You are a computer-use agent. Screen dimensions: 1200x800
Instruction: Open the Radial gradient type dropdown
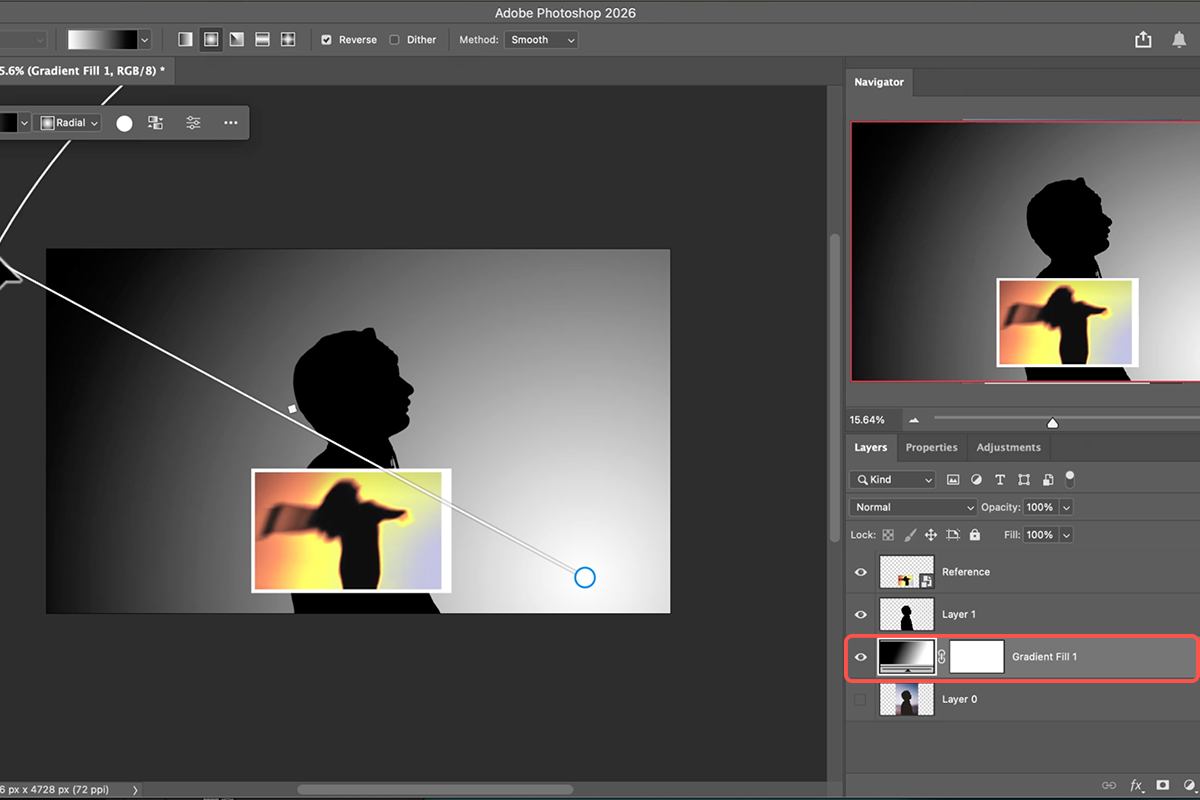click(70, 123)
